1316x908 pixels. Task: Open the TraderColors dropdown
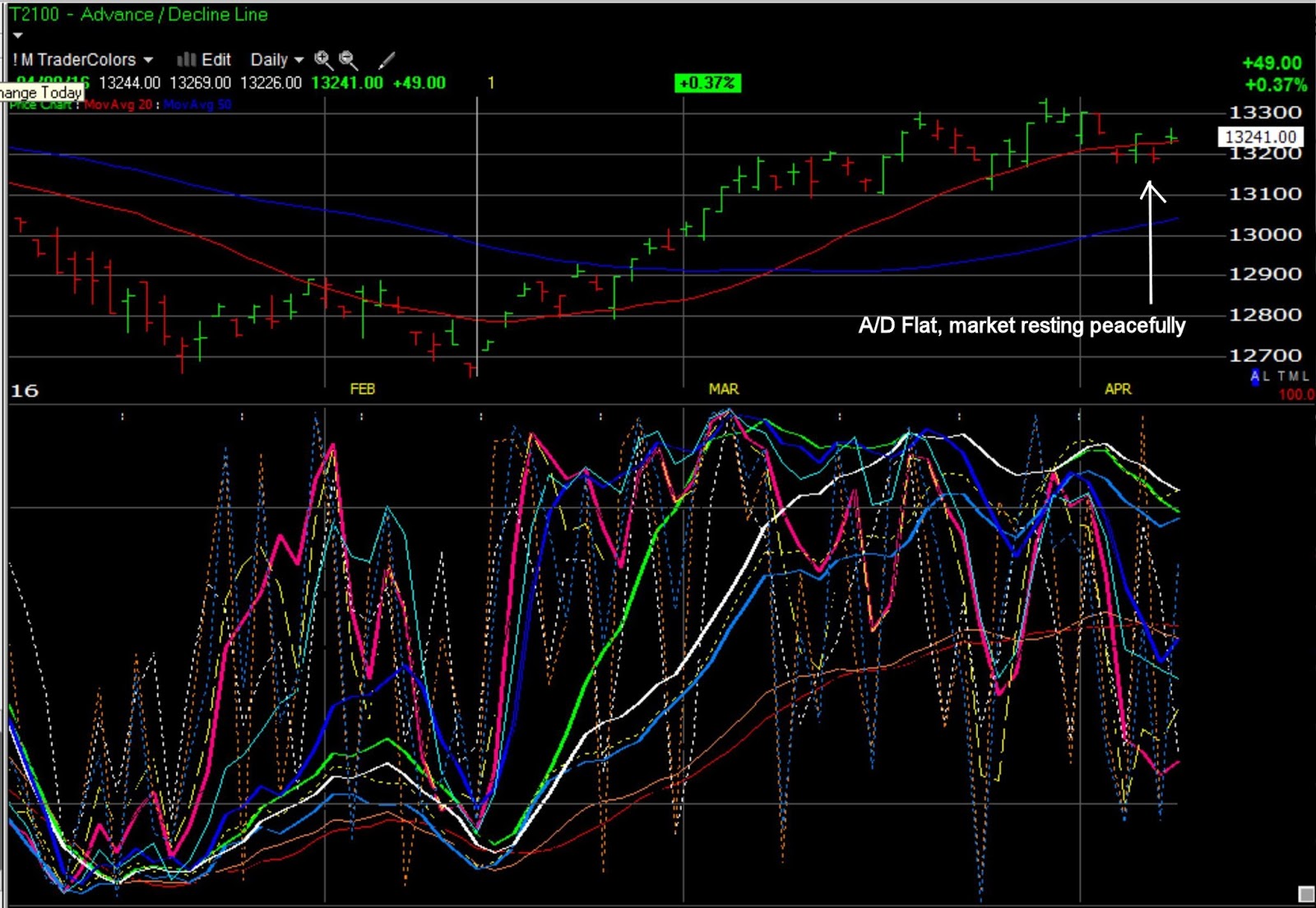(x=148, y=59)
